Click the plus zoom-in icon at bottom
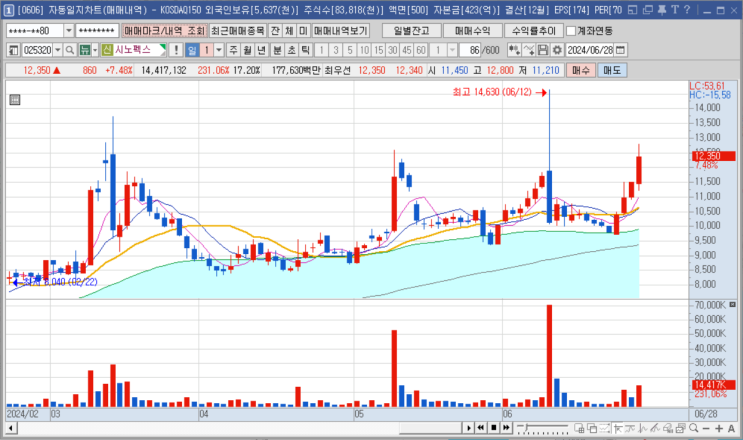This screenshot has width=743, height=440. tap(719, 428)
